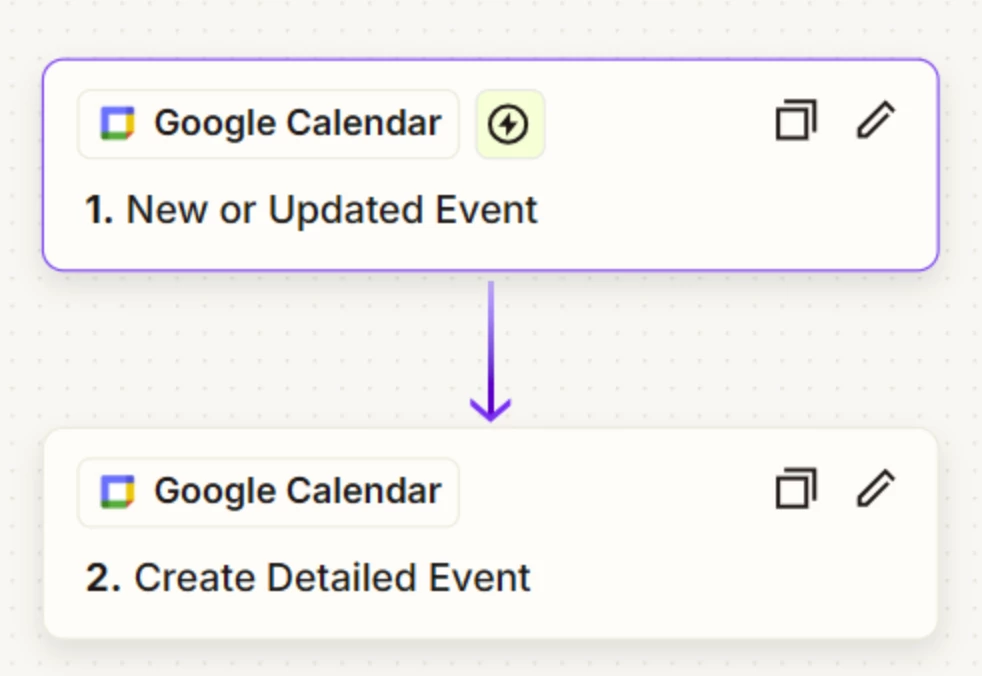Click the Create Detailed Event title
982x676 pixels.
(x=333, y=578)
